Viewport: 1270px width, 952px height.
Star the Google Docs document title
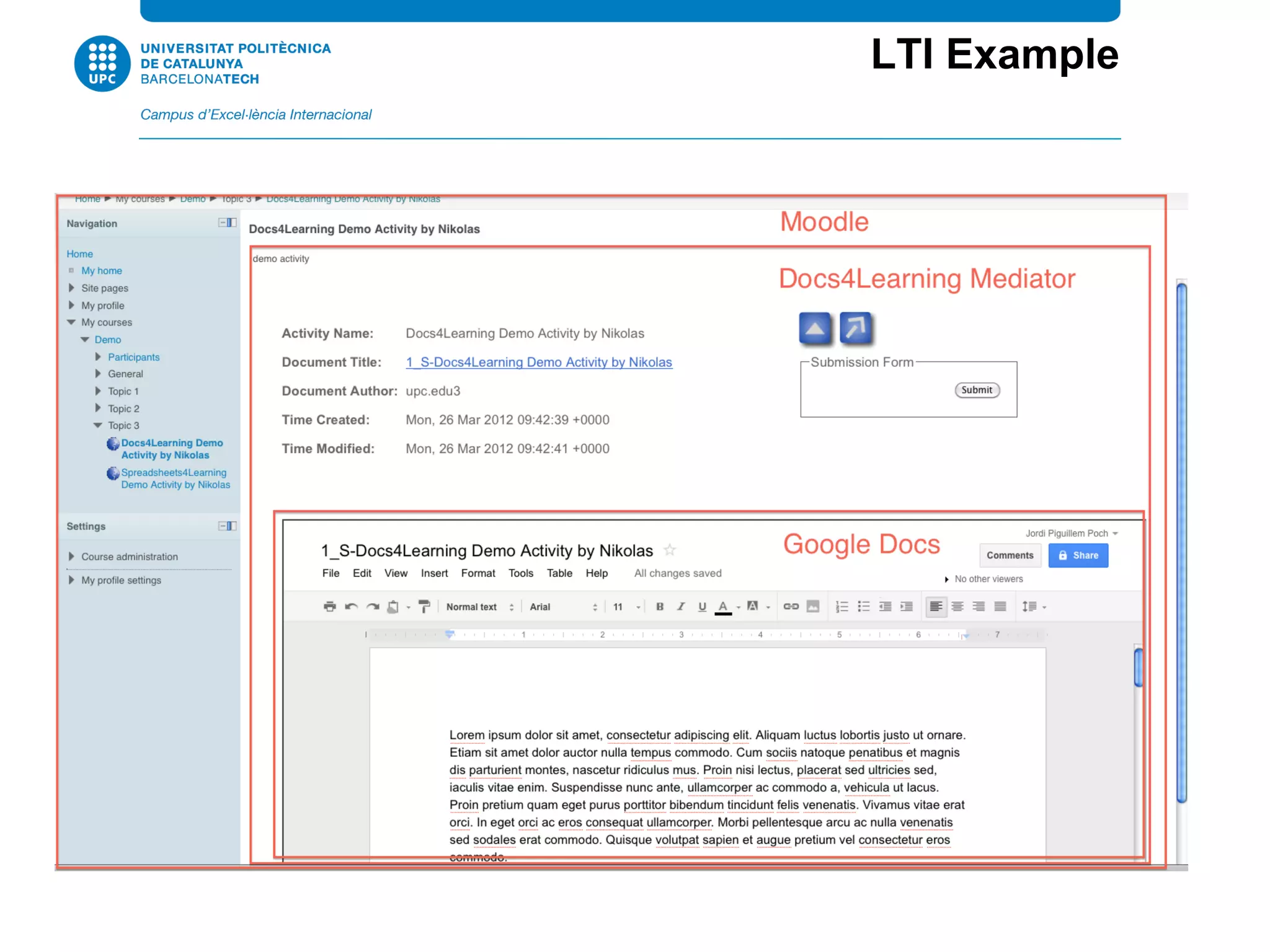click(x=670, y=550)
